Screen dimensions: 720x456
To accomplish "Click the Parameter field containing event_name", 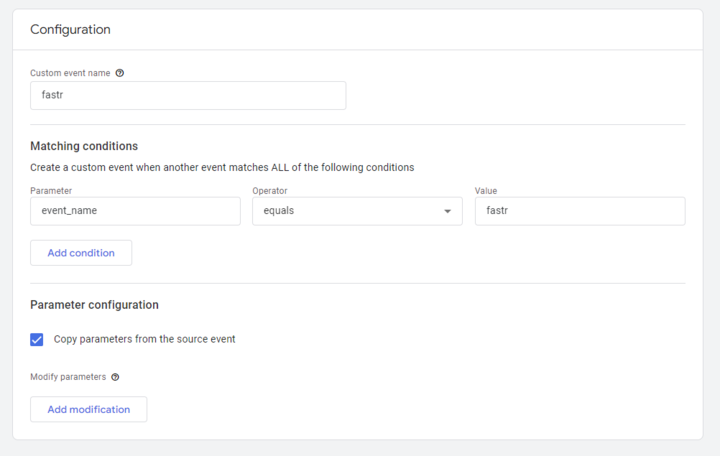I will (x=135, y=211).
